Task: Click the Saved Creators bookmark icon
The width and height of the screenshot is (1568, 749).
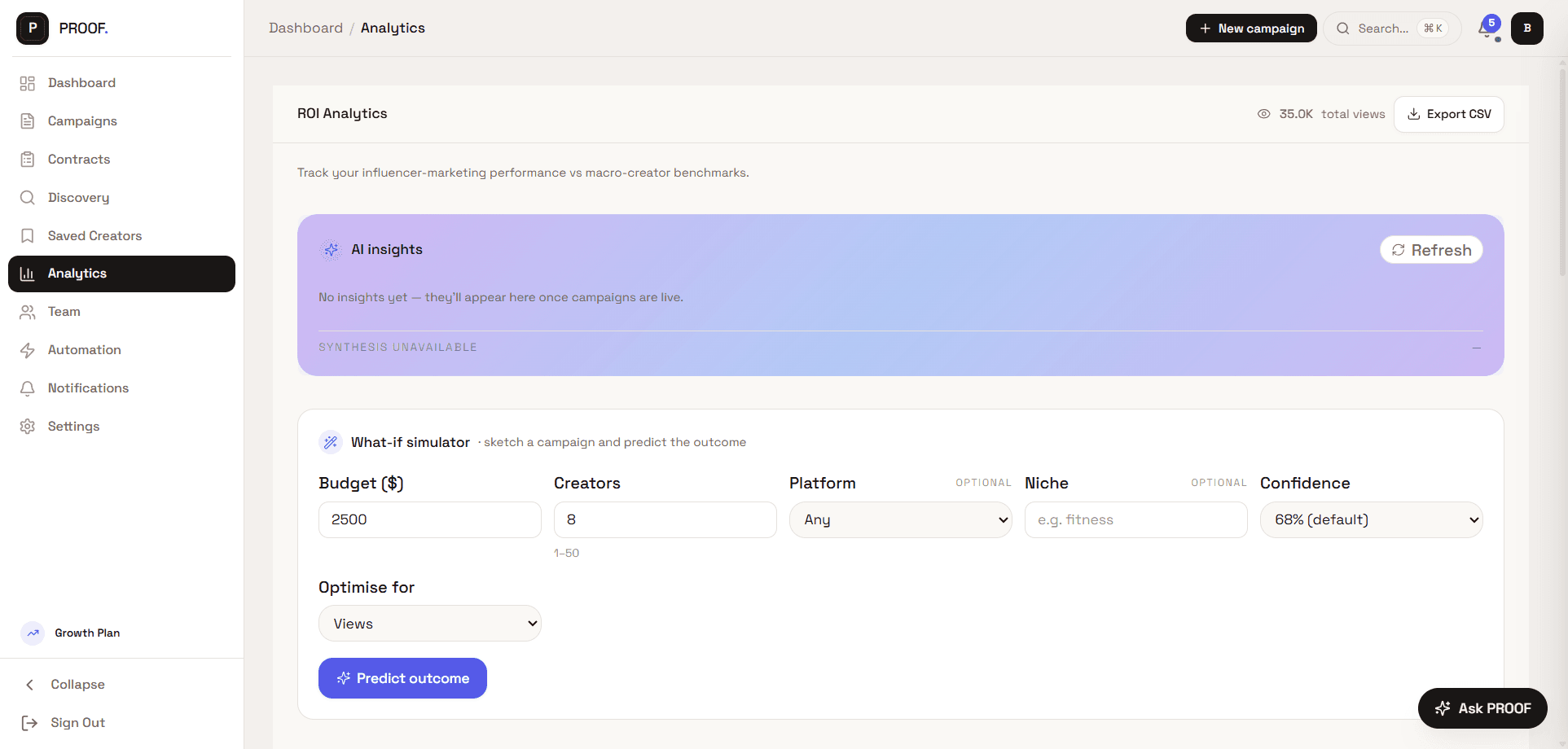Action: (x=28, y=236)
